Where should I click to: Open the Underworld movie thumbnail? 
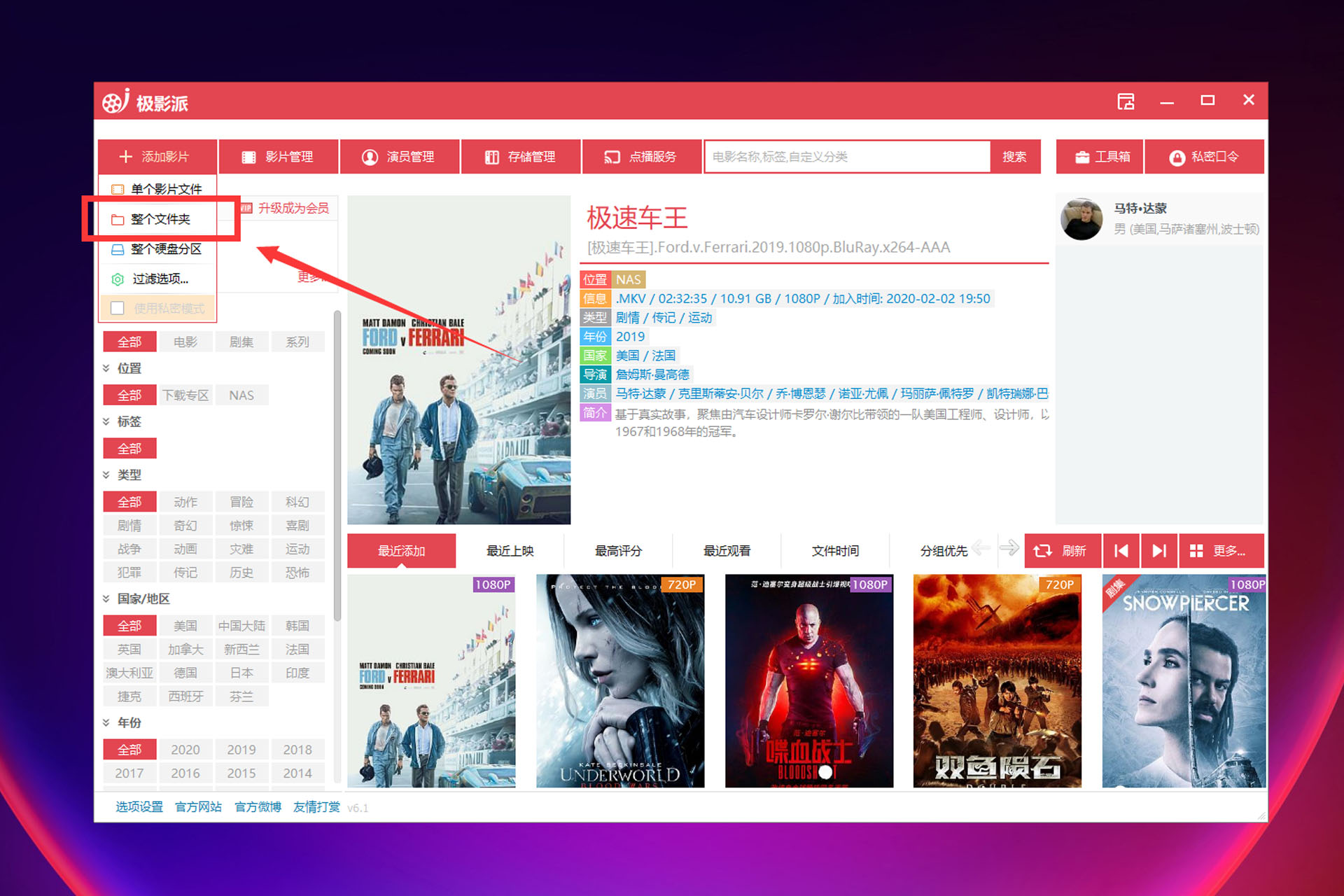[x=620, y=681]
